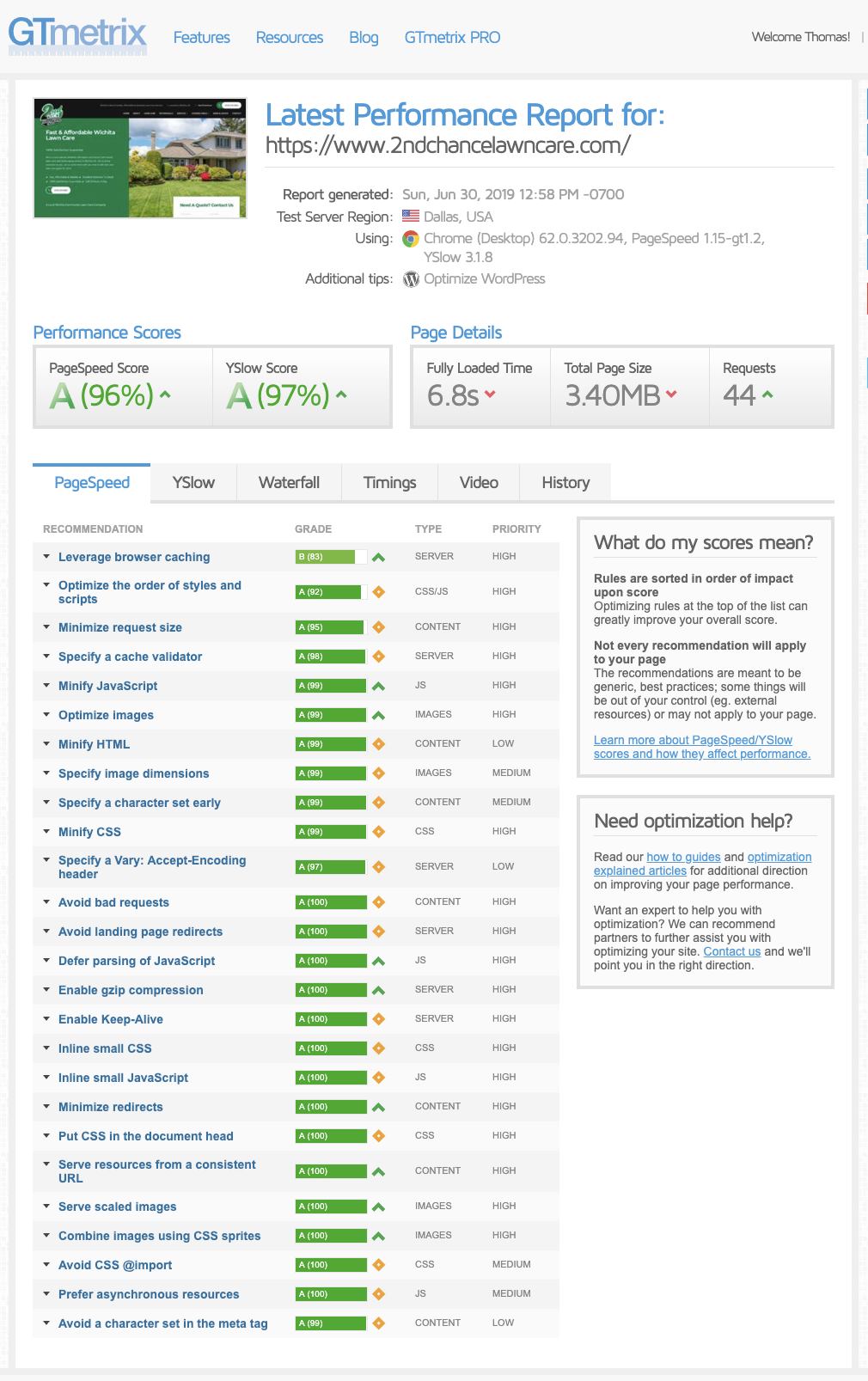Click the Serve resources from a consistent URL link

point(157,1171)
